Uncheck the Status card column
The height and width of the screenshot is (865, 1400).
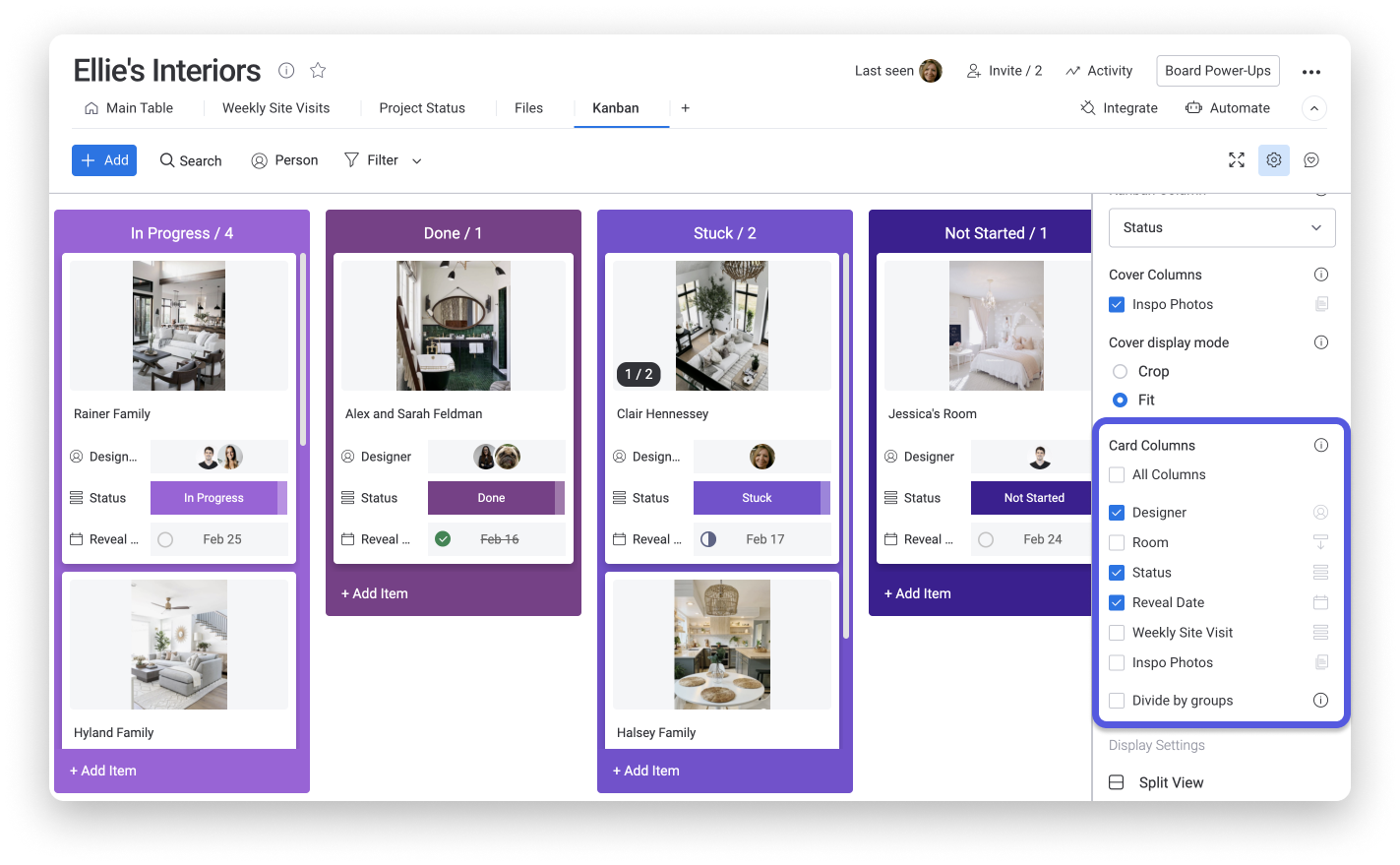point(1117,573)
